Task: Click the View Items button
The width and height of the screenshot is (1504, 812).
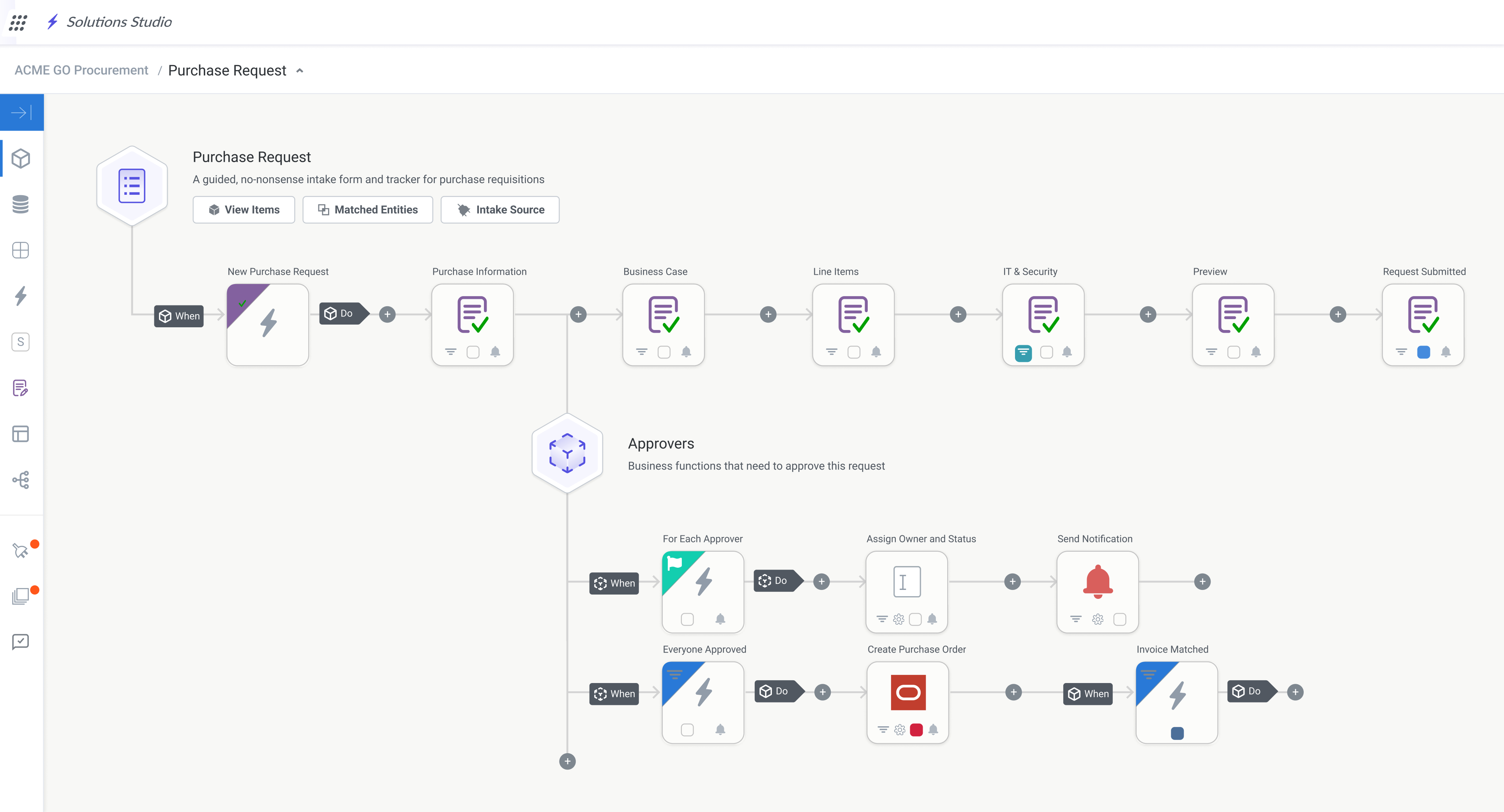Action: point(244,210)
